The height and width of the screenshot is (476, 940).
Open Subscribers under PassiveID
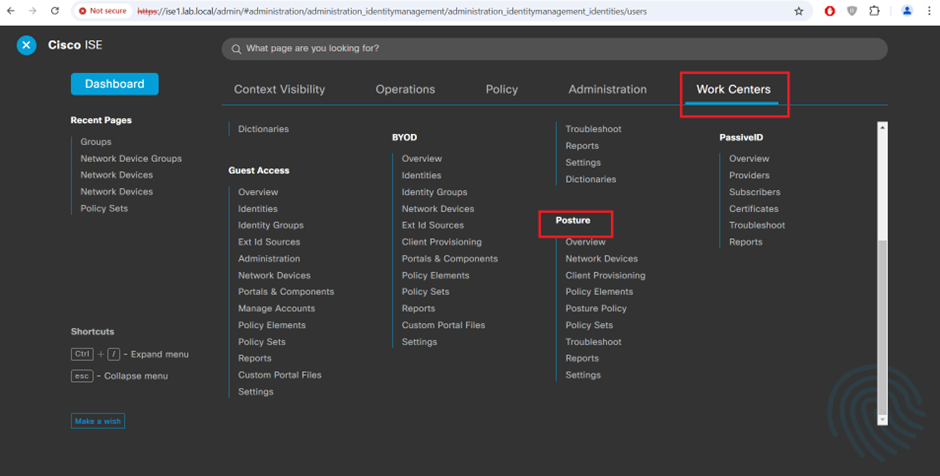tap(755, 192)
